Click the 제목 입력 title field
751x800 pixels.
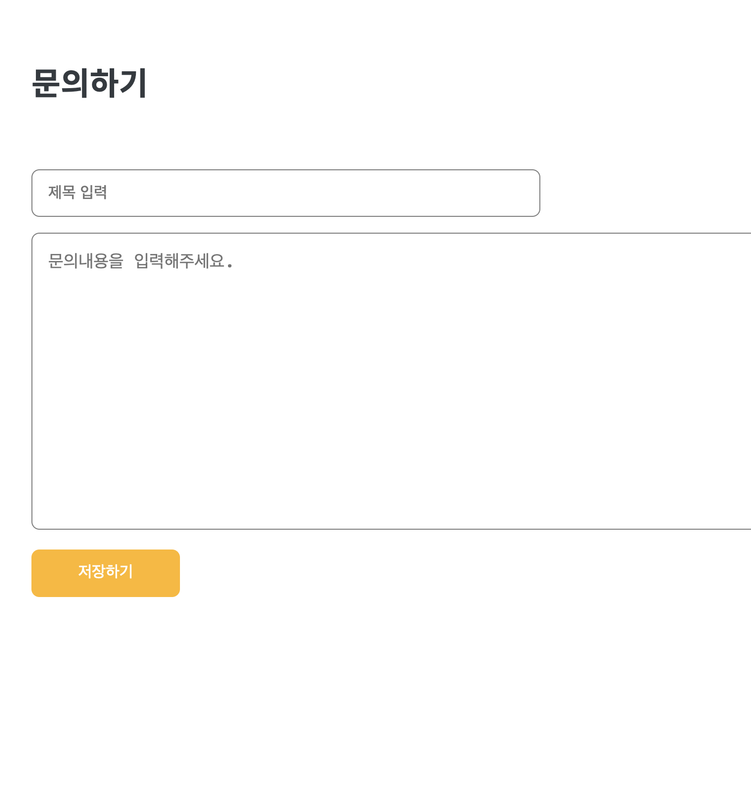286,193
